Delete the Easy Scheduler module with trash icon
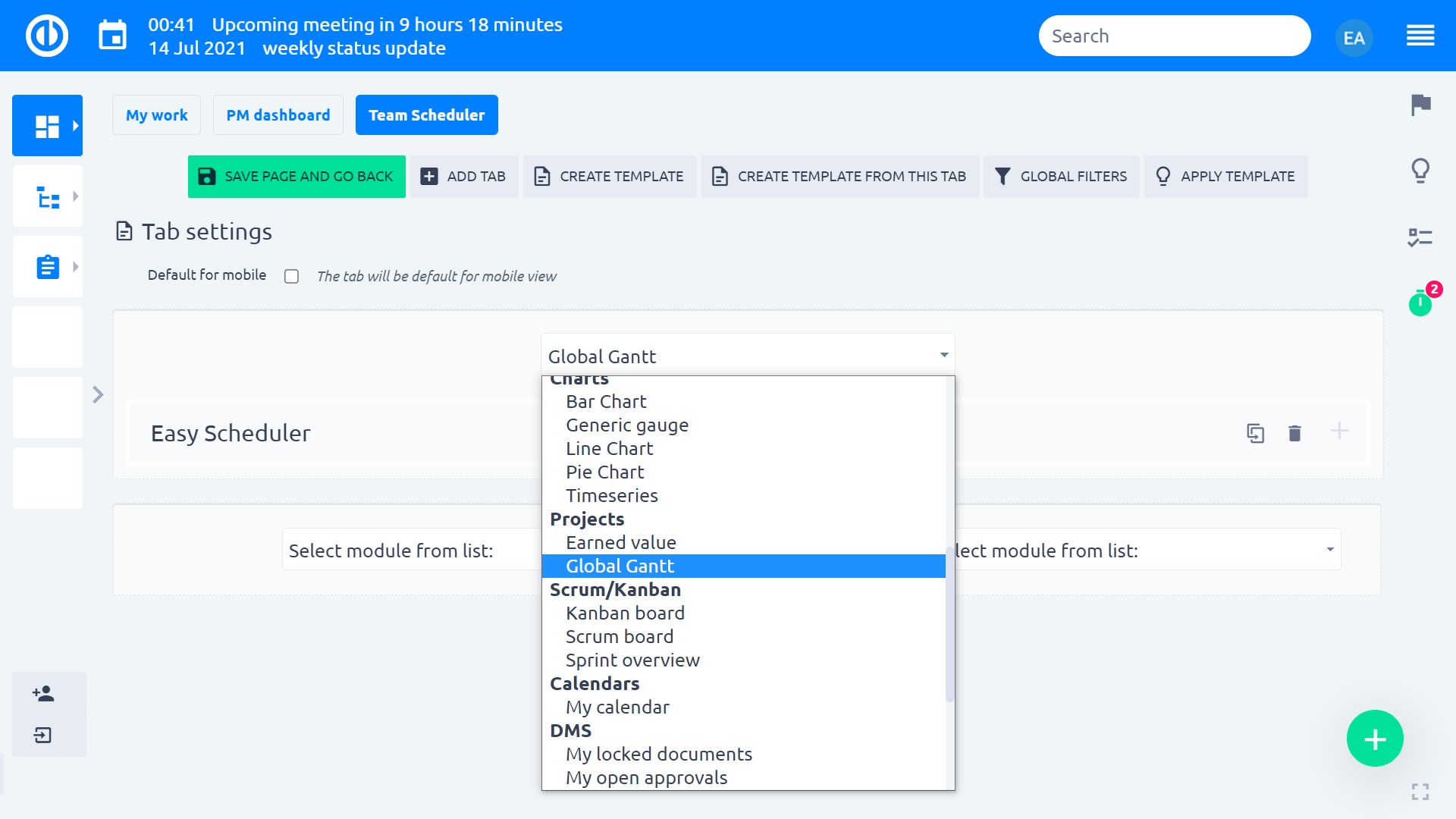This screenshot has height=819, width=1456. pyautogui.click(x=1294, y=433)
